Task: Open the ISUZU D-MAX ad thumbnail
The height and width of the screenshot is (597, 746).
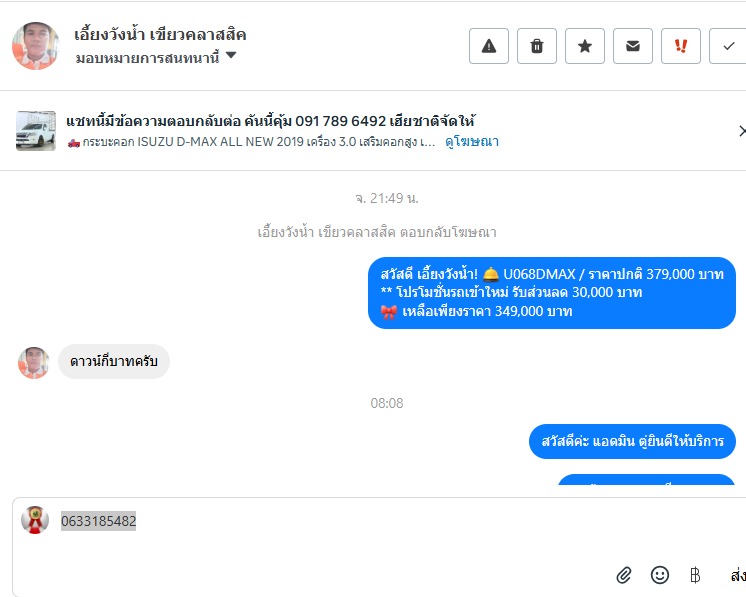Action: [x=36, y=131]
